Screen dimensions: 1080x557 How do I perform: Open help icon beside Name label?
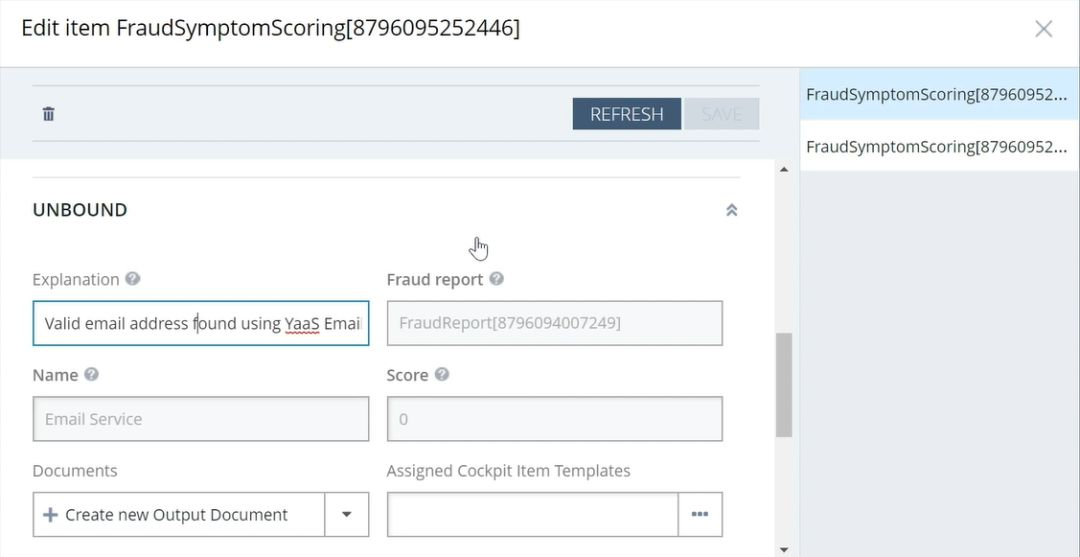[91, 375]
